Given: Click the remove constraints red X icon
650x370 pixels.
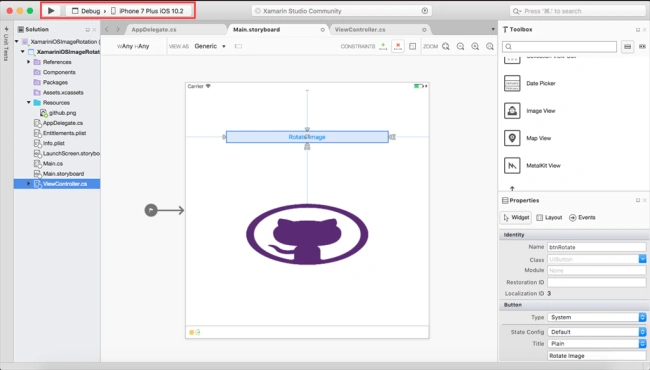Looking at the screenshot, I should [398, 46].
